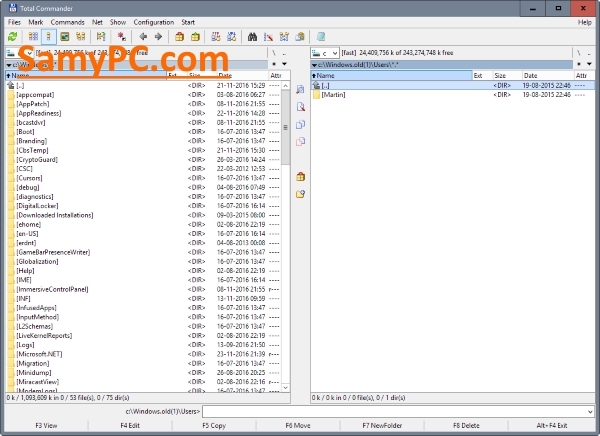600x436 pixels.
Task: Open the Configuration menu
Action: point(153,22)
